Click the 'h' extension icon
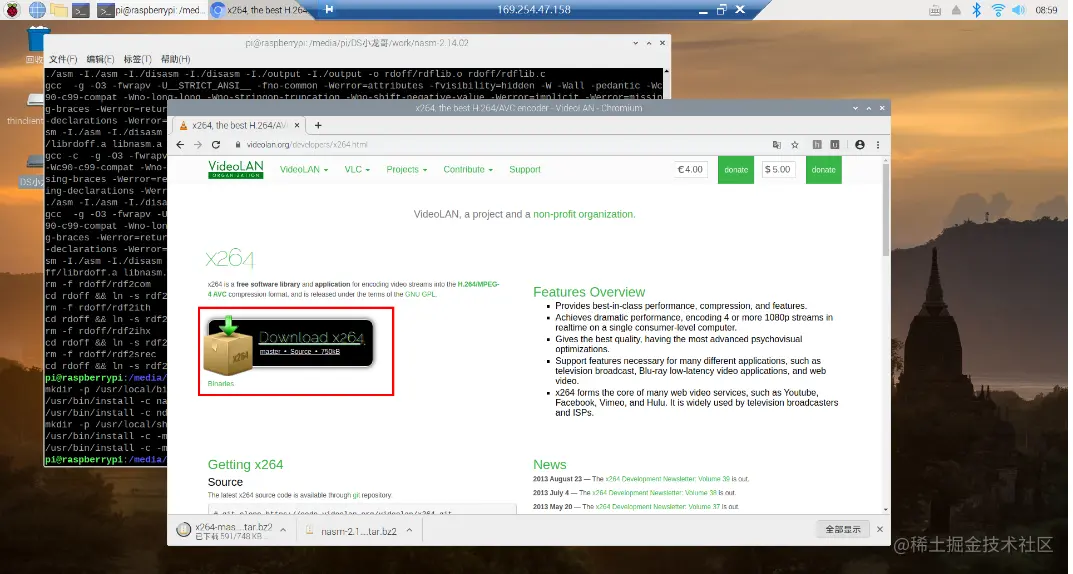Image resolution: width=1073 pixels, height=574 pixels. (x=816, y=144)
